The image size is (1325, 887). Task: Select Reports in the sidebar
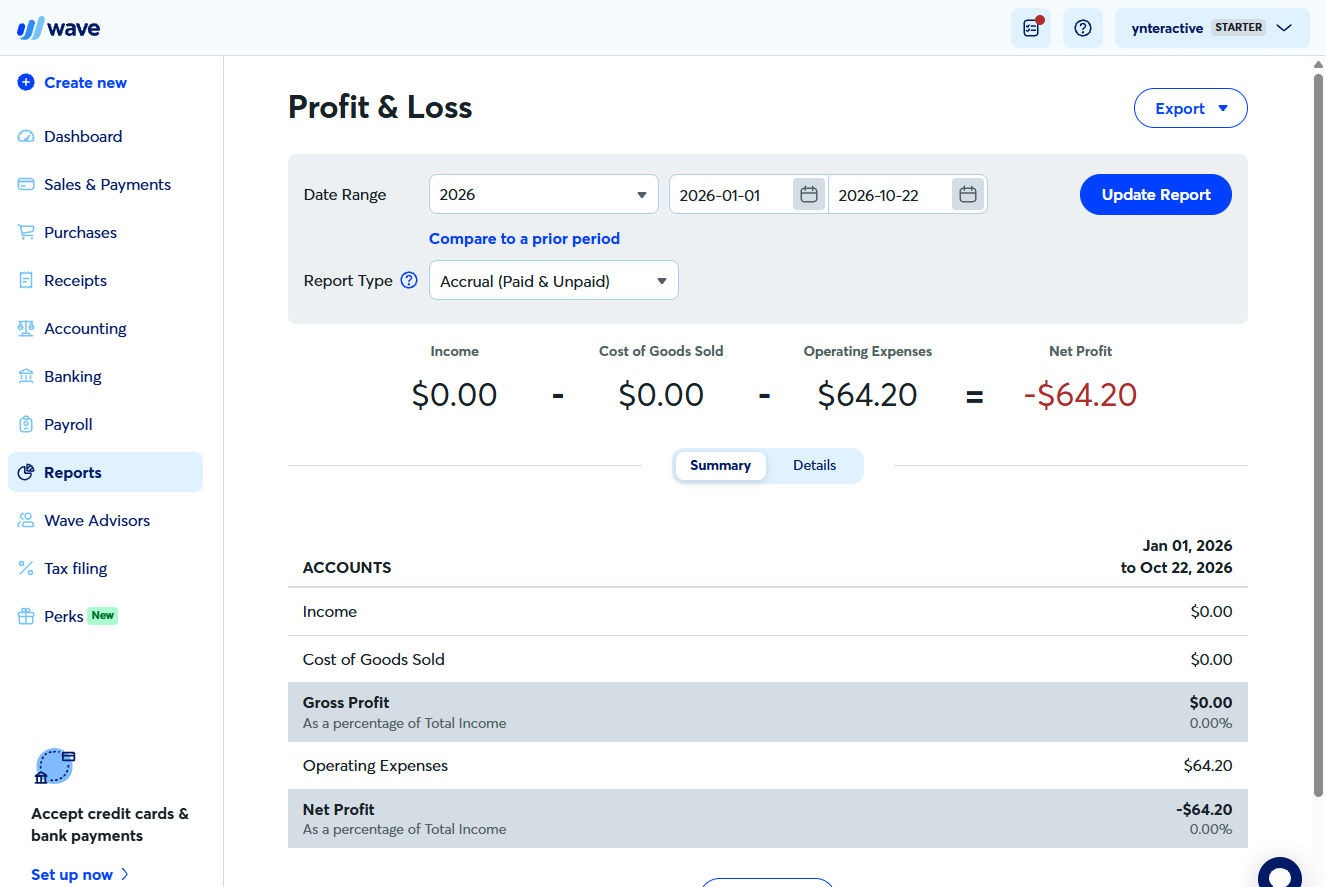(105, 472)
